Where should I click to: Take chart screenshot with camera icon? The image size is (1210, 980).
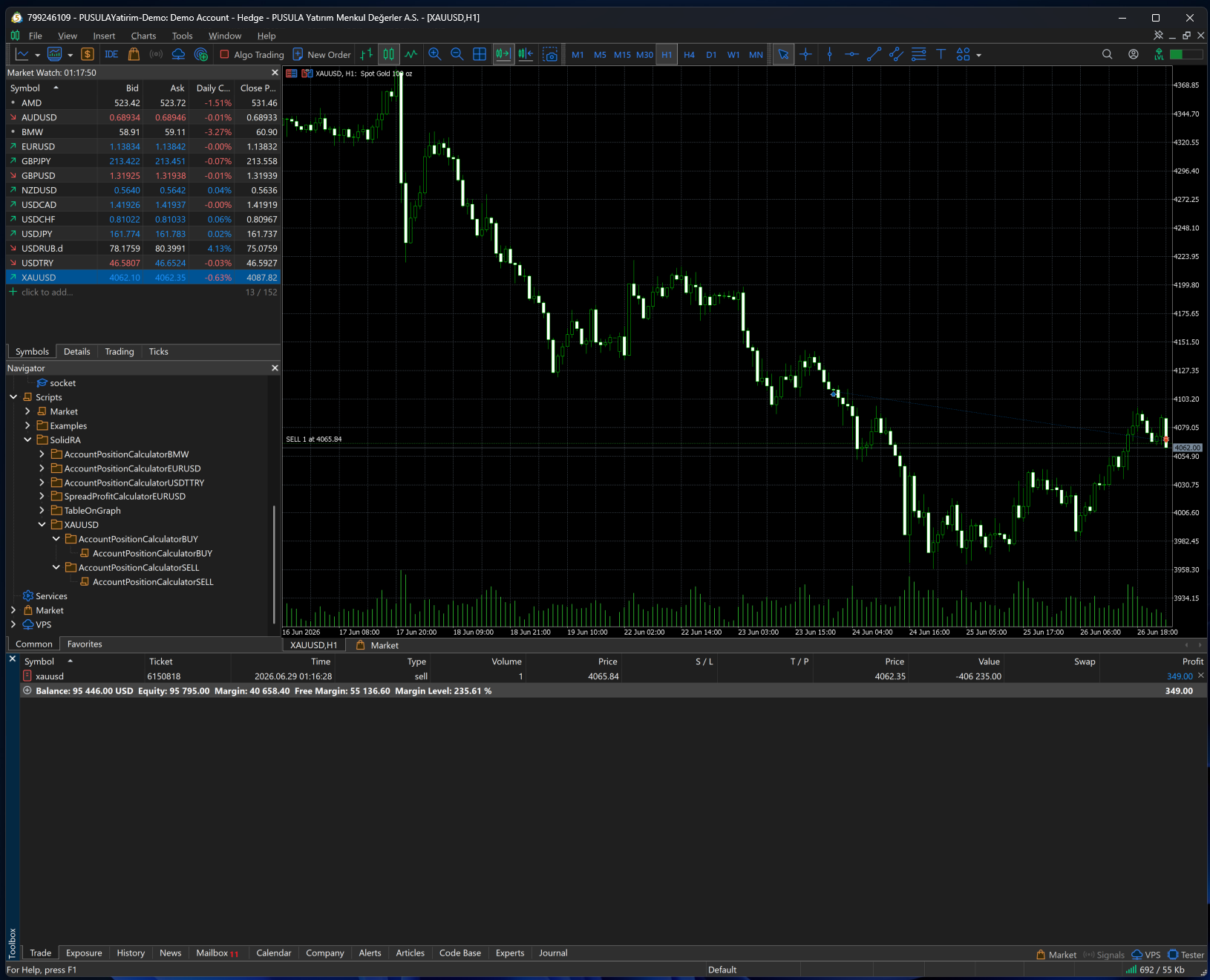click(550, 54)
